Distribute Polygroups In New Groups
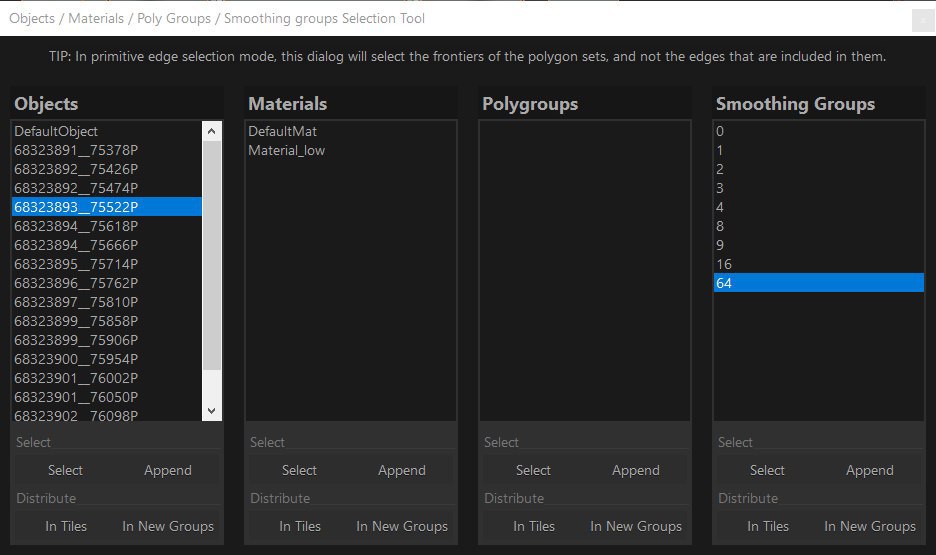Viewport: 936px width, 555px height. coord(636,526)
